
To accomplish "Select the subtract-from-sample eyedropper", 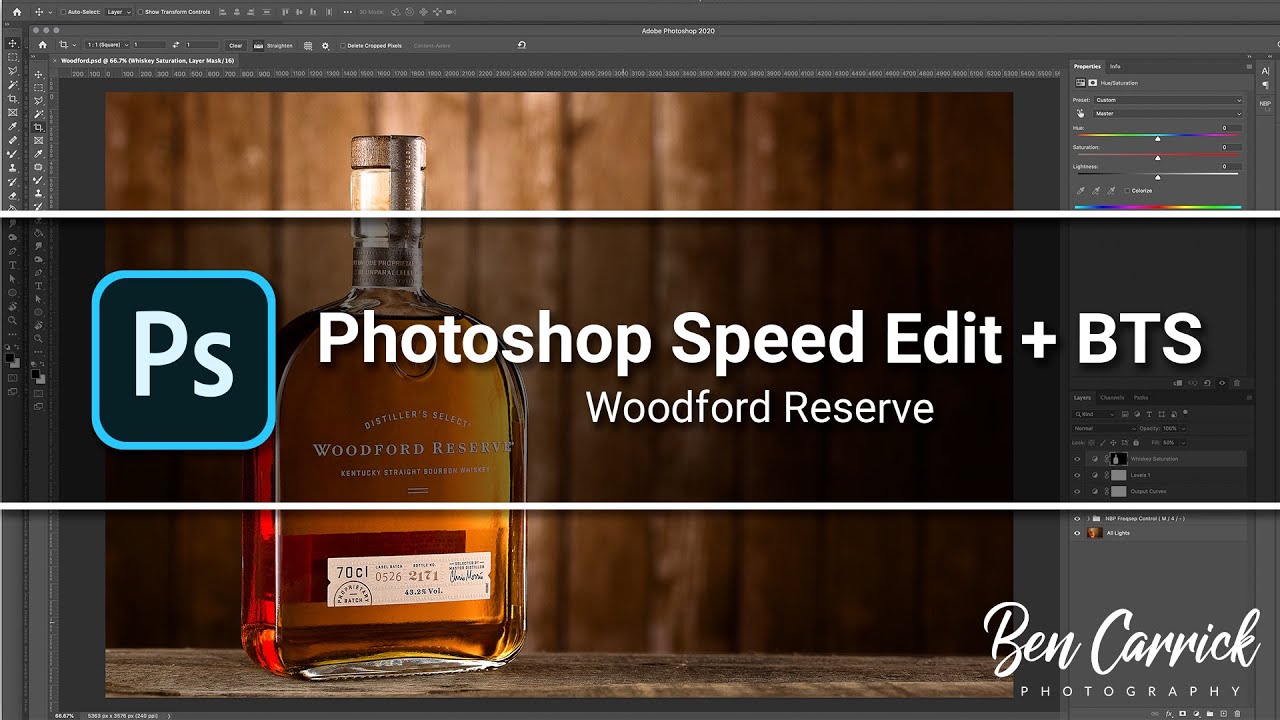I will click(1111, 190).
